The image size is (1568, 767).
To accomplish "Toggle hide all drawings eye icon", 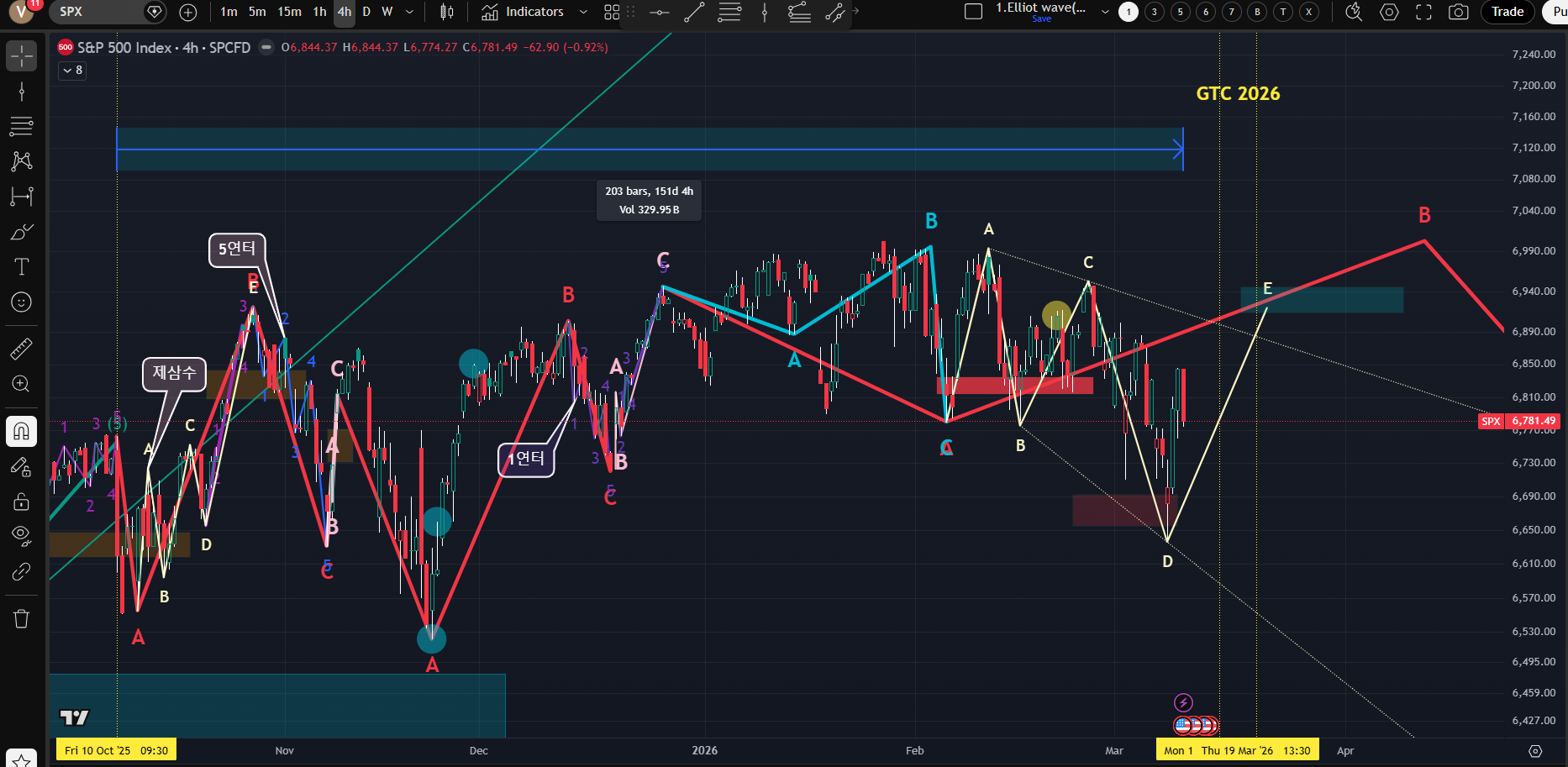I will (x=22, y=536).
